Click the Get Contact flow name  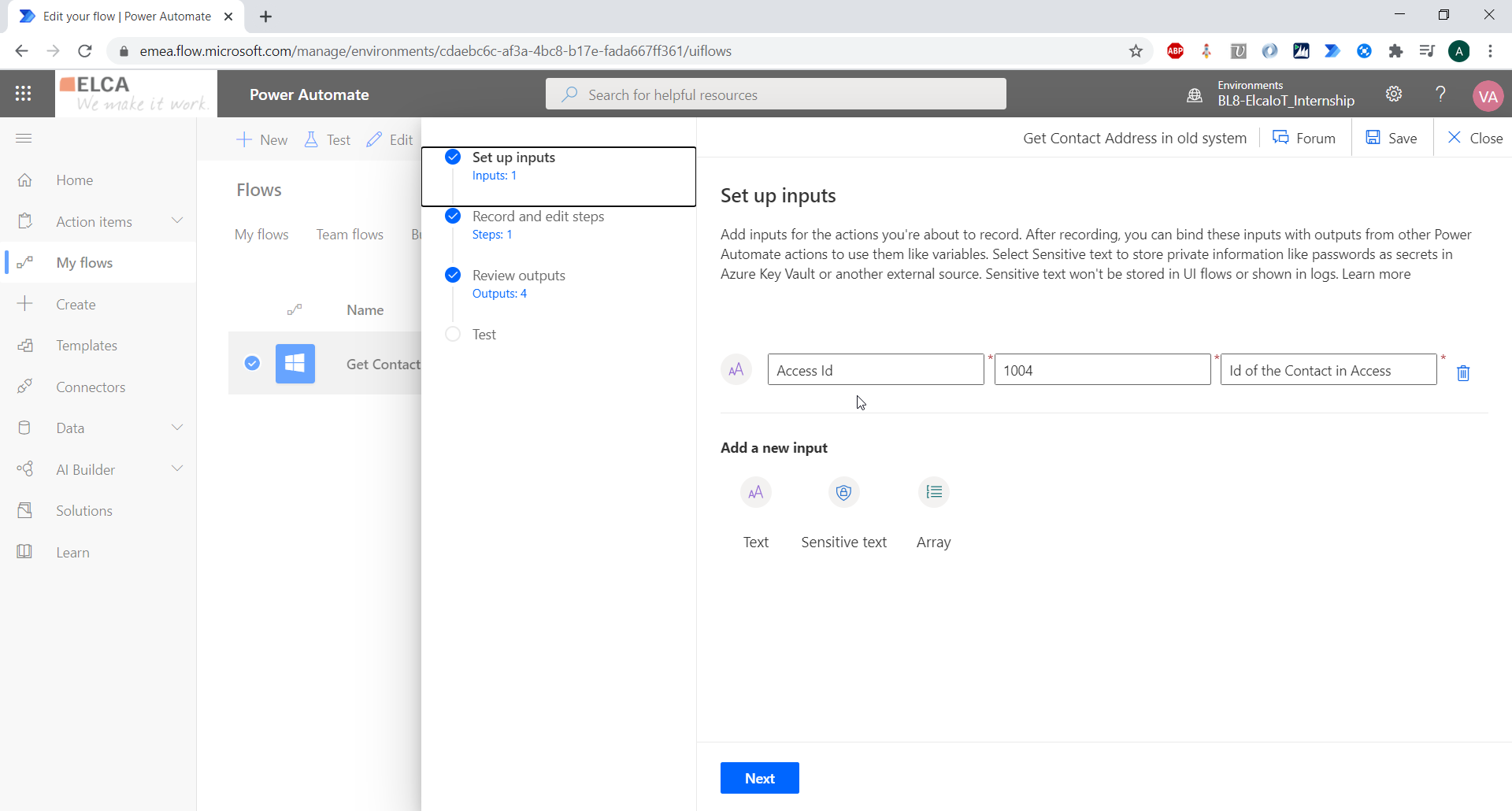coord(384,364)
